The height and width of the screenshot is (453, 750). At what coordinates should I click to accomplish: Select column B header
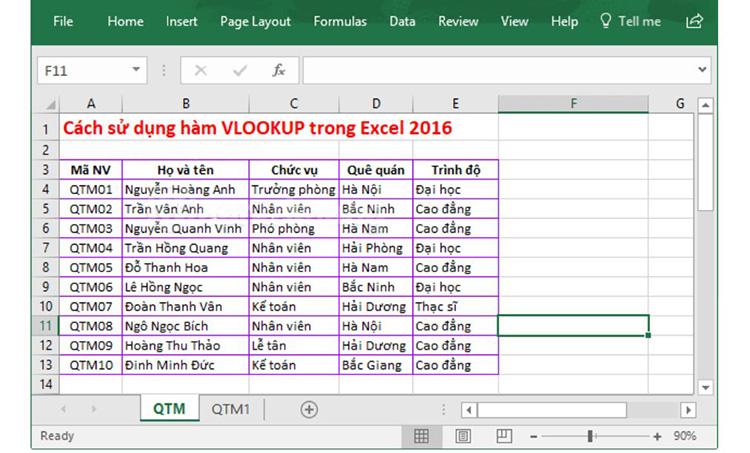(x=186, y=104)
